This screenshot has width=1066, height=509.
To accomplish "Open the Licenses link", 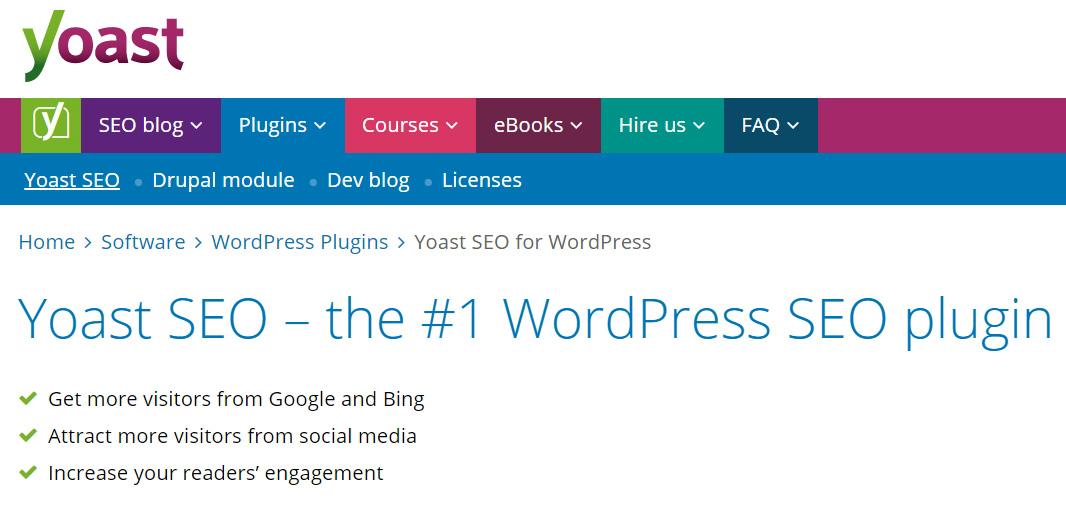I will click(482, 180).
